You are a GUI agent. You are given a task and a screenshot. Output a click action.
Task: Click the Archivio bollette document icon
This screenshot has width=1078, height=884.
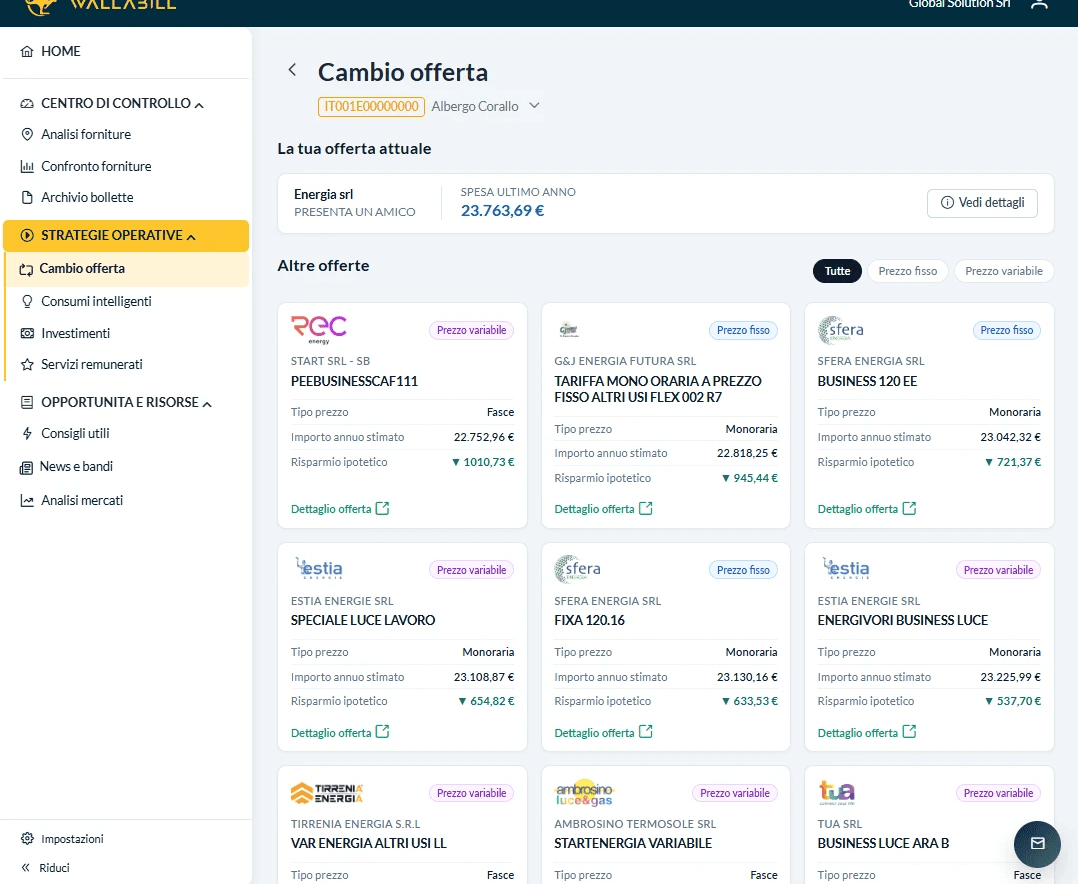click(27, 198)
